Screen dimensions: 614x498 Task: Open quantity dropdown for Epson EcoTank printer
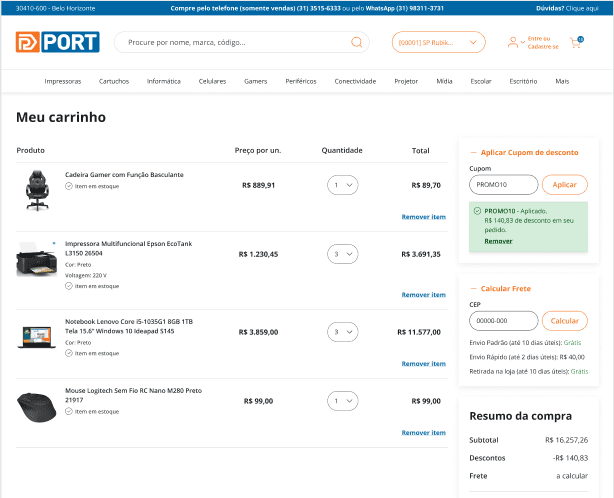pyautogui.click(x=343, y=254)
